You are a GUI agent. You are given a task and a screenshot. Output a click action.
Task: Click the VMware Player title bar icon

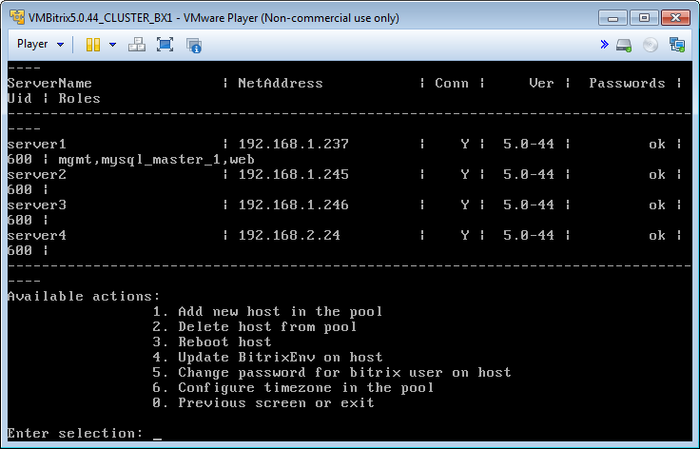tap(17, 17)
